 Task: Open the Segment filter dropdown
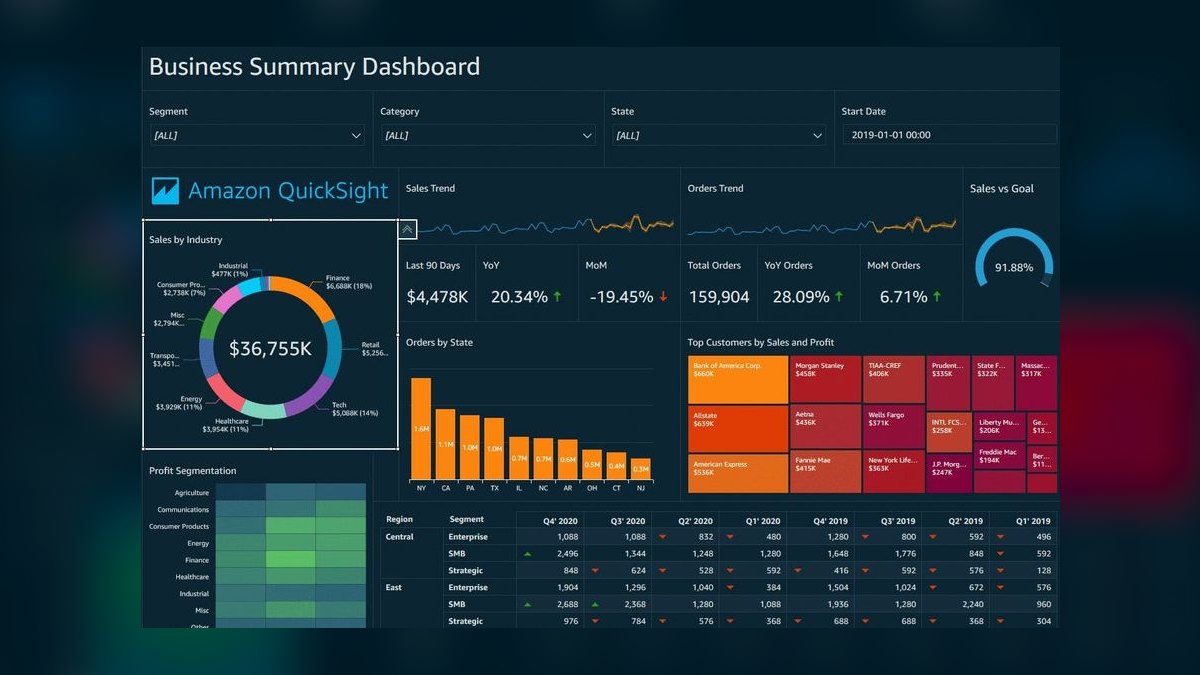point(257,135)
